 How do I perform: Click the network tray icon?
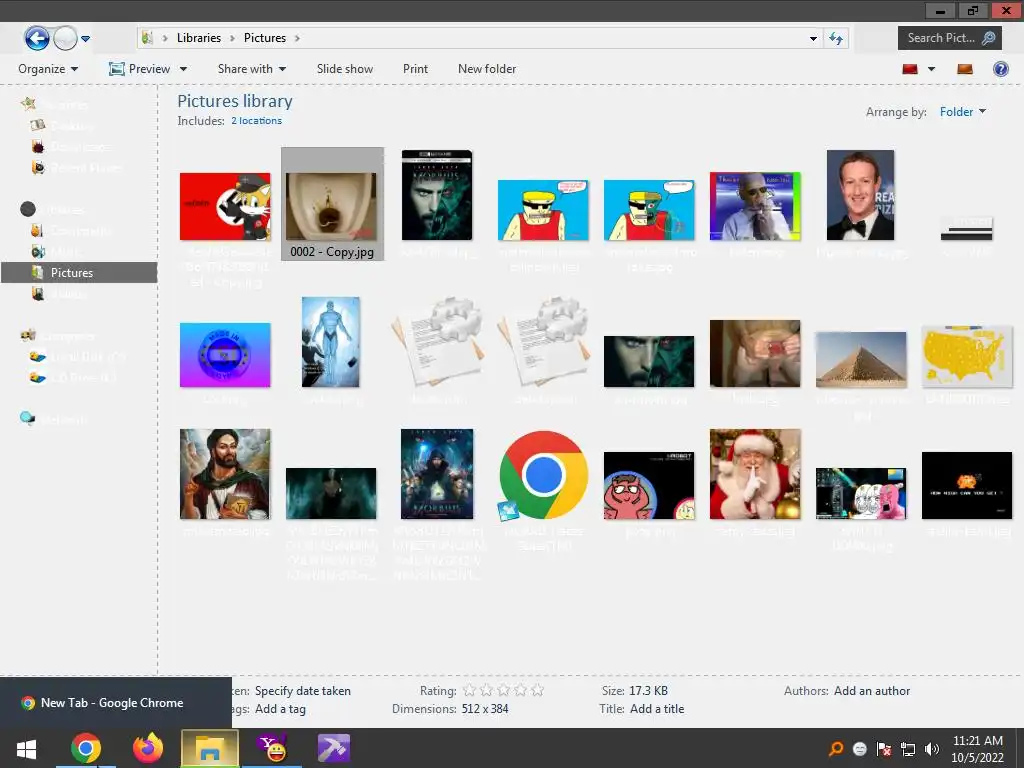tap(908, 749)
